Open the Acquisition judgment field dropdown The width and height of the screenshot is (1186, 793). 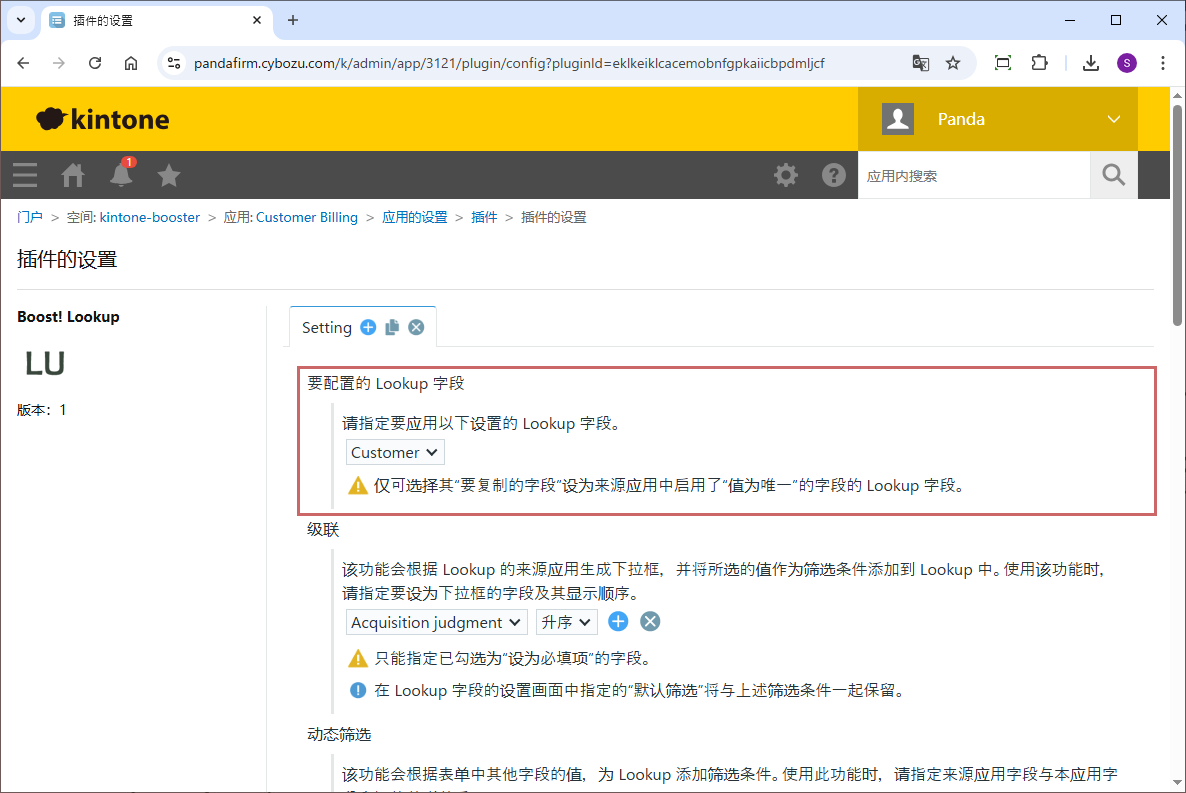pos(436,622)
